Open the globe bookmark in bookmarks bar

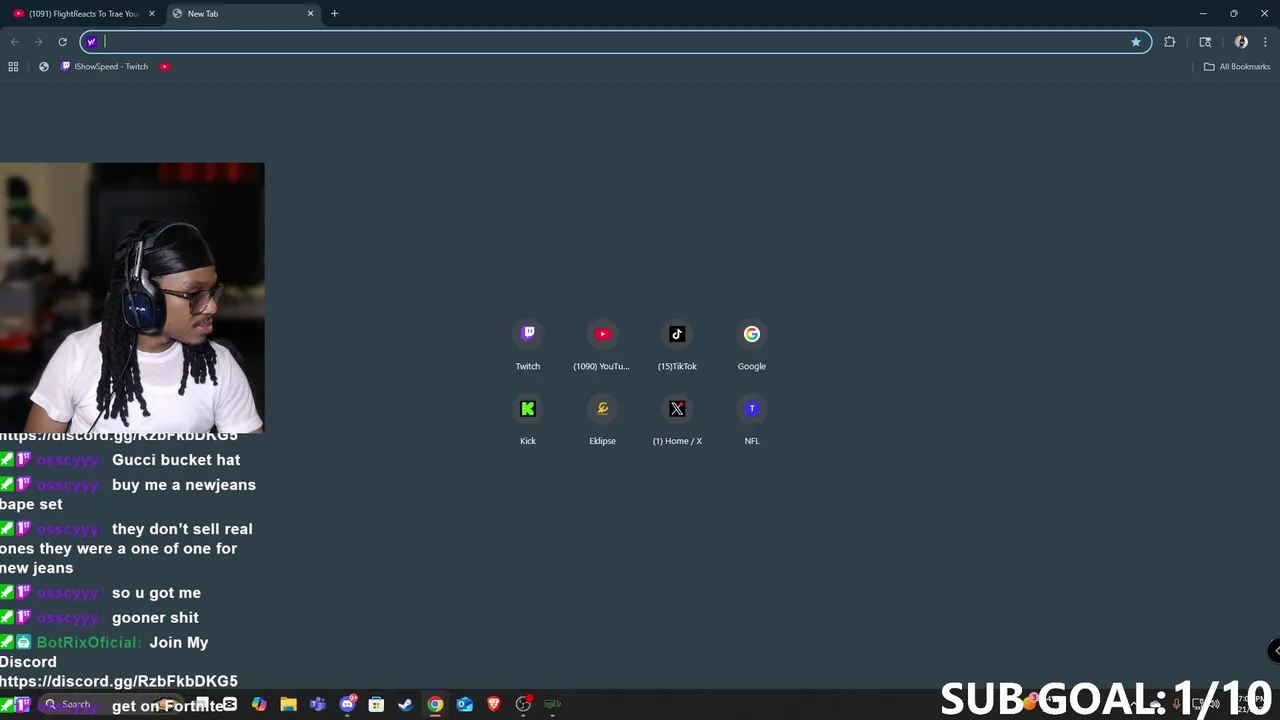(x=43, y=66)
